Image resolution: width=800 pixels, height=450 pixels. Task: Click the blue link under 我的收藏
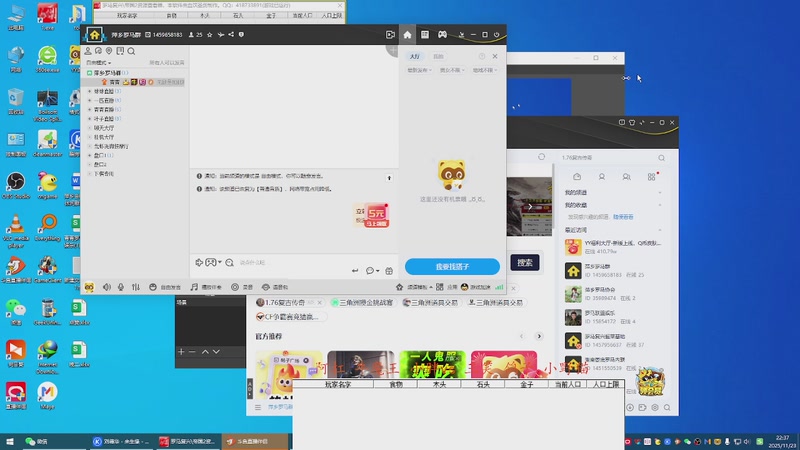pos(623,217)
